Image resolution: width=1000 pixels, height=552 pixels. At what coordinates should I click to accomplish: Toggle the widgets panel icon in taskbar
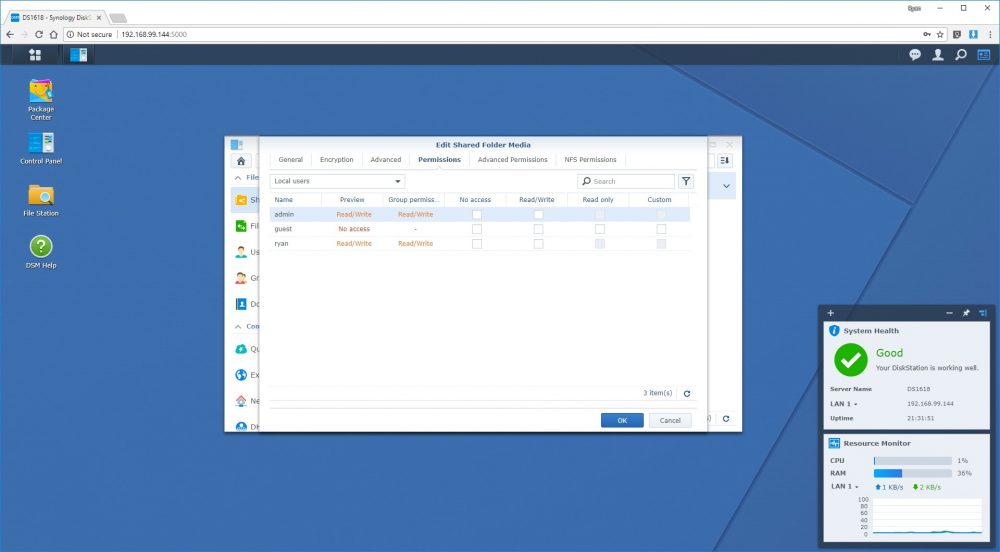pyautogui.click(x=983, y=55)
